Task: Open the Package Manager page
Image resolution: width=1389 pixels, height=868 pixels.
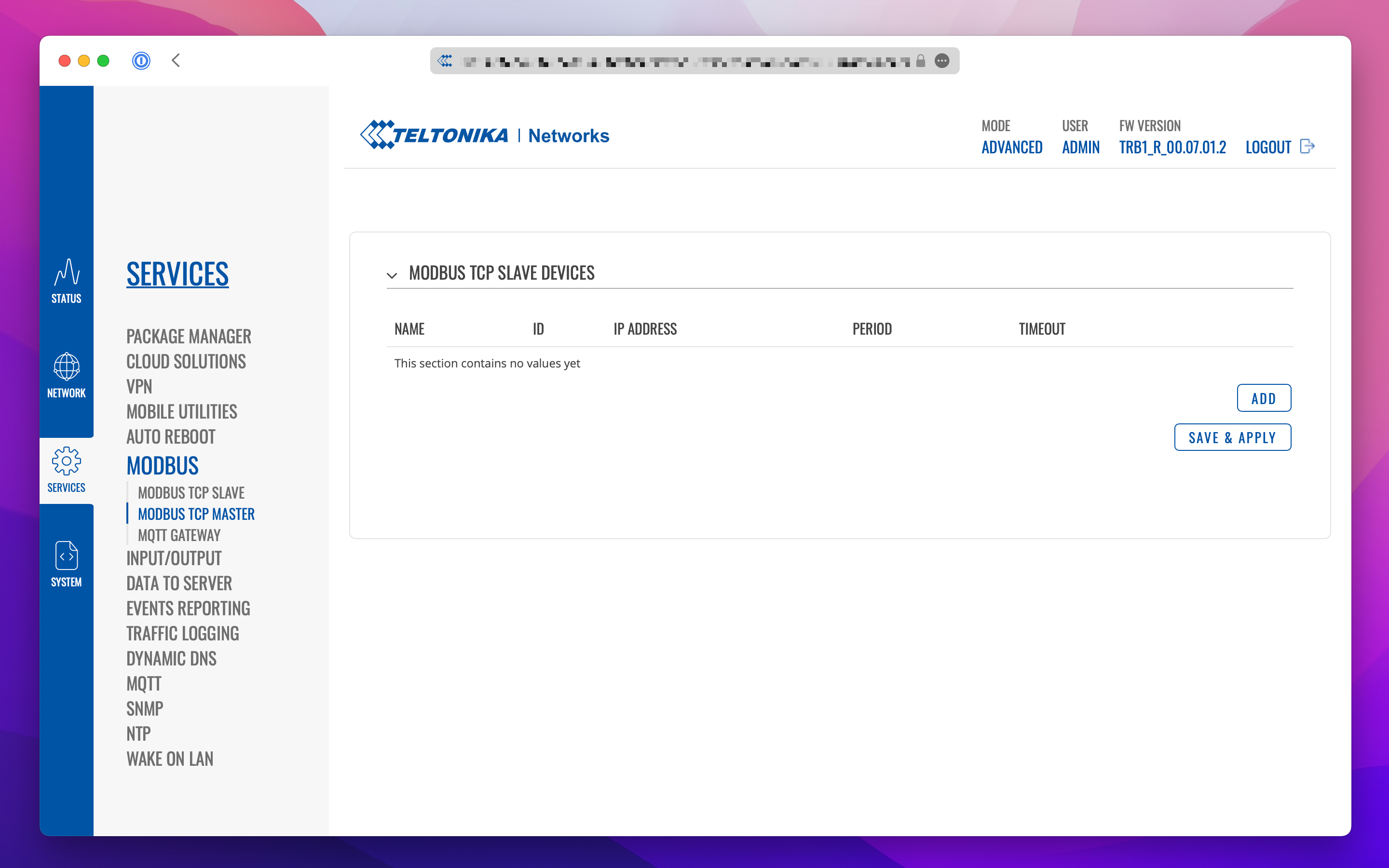Action: [x=188, y=337]
